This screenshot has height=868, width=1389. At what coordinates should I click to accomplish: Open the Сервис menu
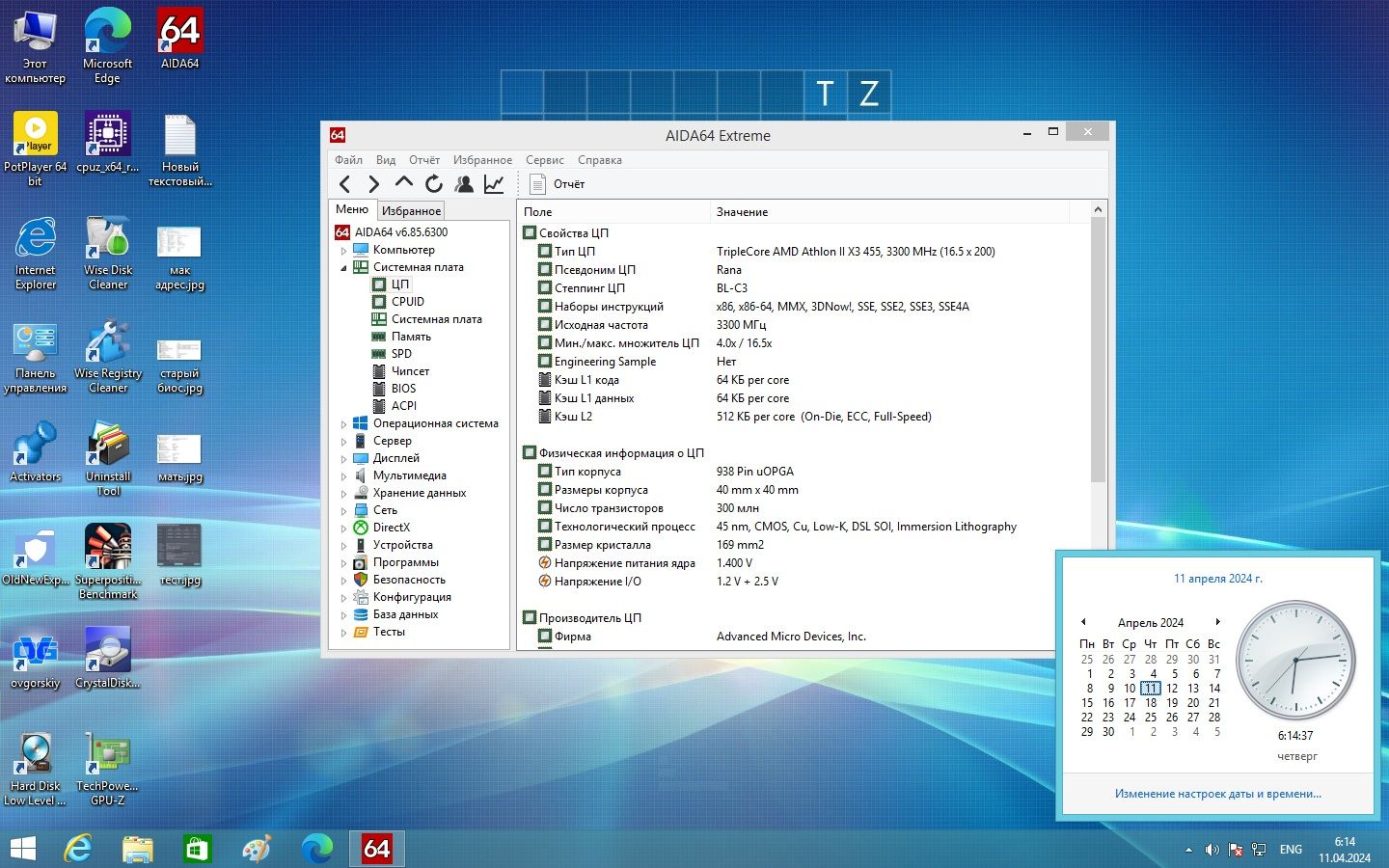(x=545, y=160)
